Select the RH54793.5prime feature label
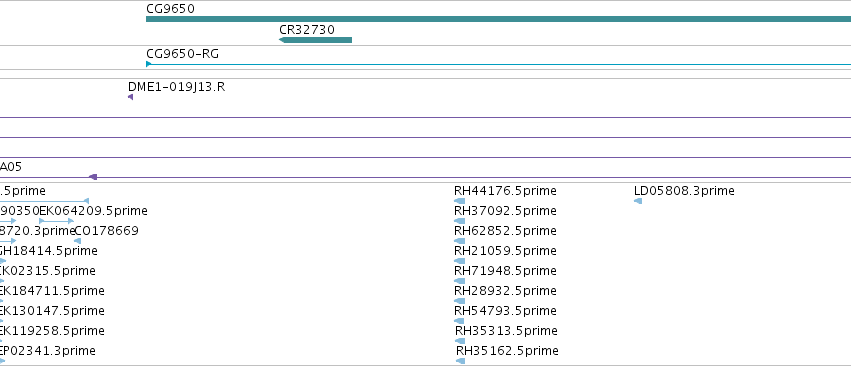 (505, 311)
